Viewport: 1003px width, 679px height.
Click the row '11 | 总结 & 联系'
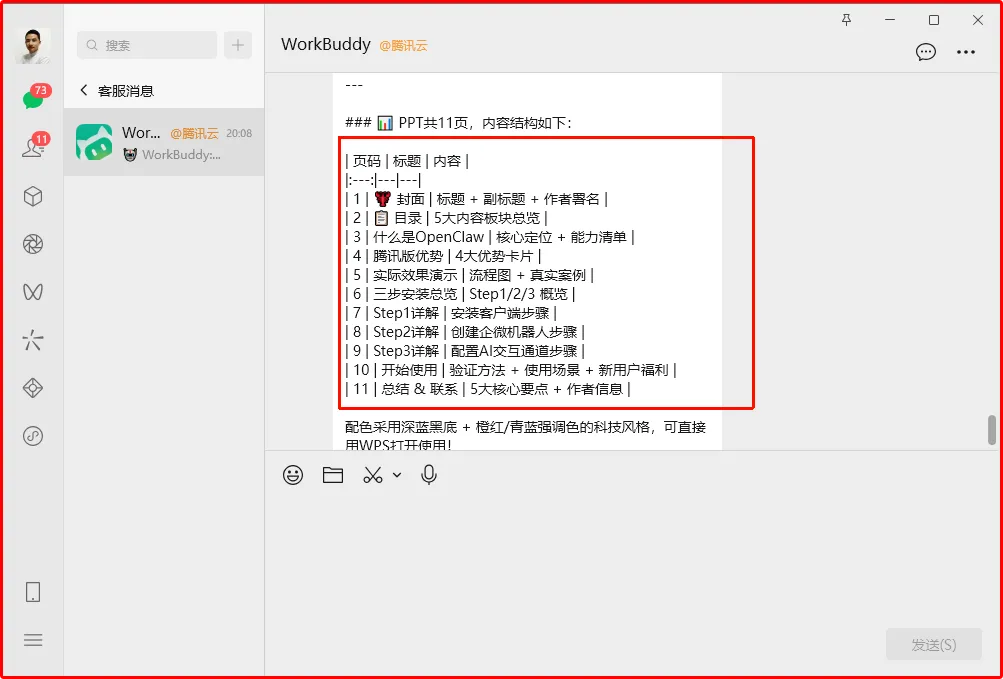pos(487,389)
